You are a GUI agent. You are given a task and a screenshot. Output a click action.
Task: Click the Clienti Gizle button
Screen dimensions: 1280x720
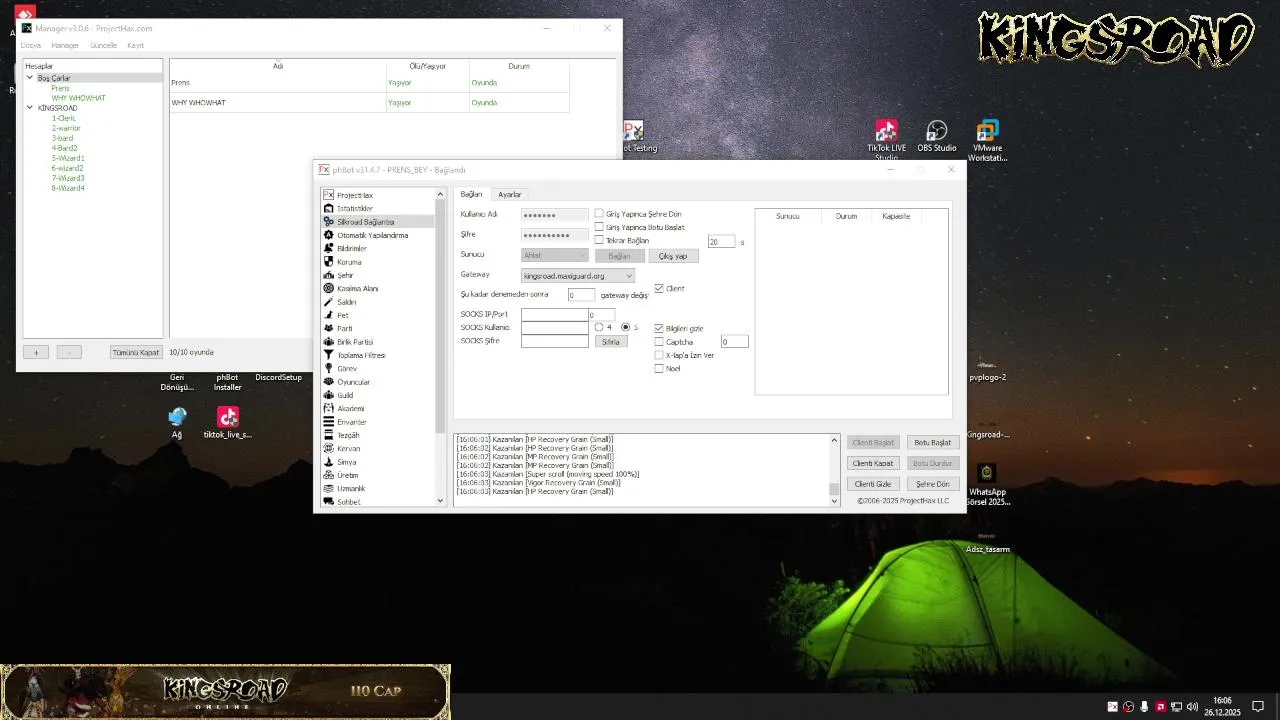tap(872, 484)
